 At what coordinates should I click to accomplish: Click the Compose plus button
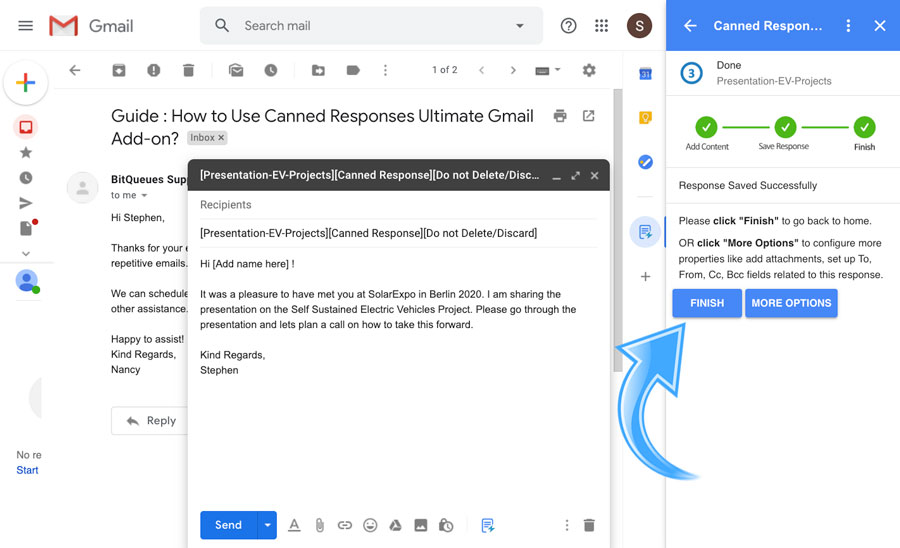[25, 83]
